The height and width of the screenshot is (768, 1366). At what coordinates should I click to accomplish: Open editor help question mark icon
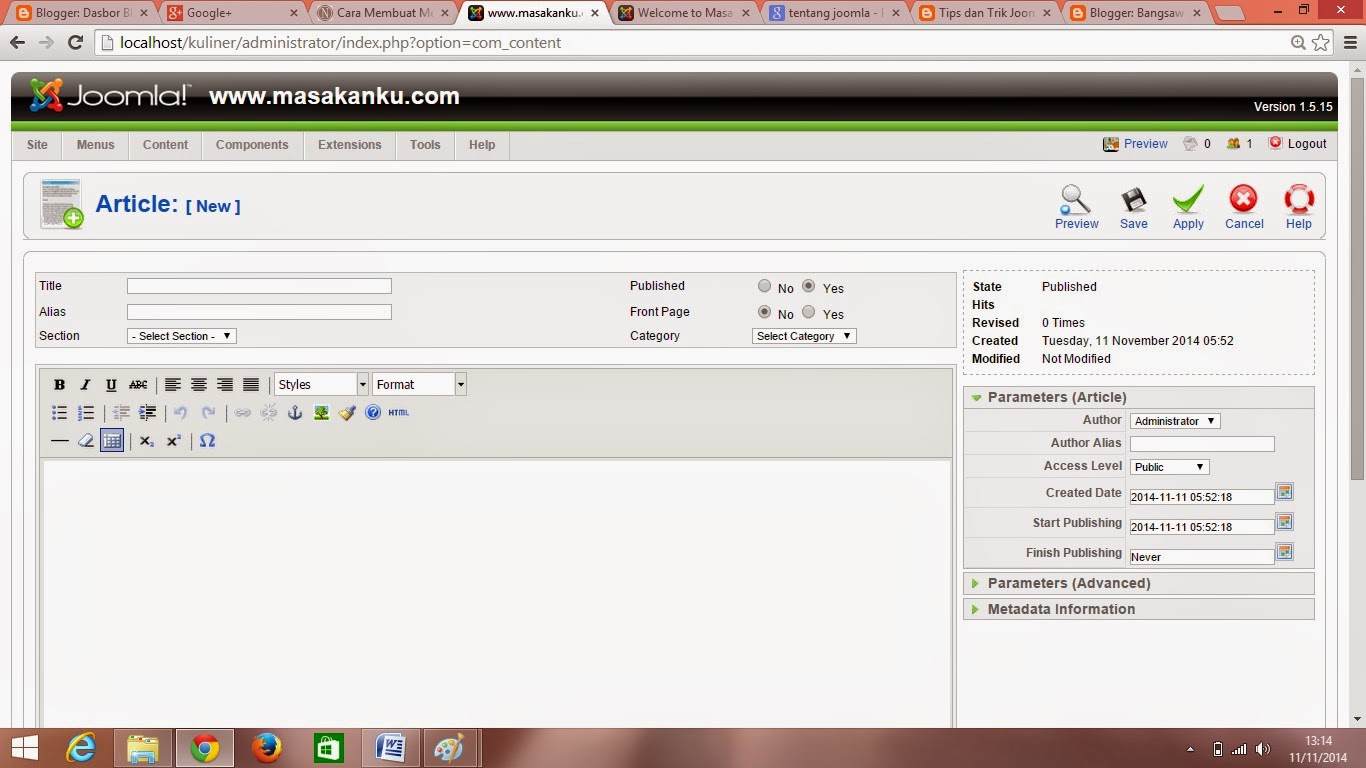coord(373,412)
